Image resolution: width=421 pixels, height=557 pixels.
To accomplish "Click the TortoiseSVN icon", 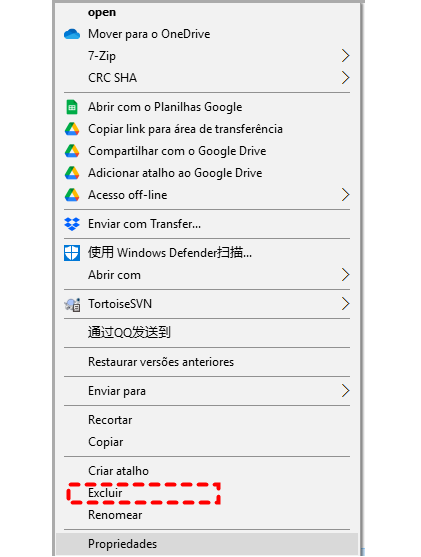I will (x=72, y=304).
